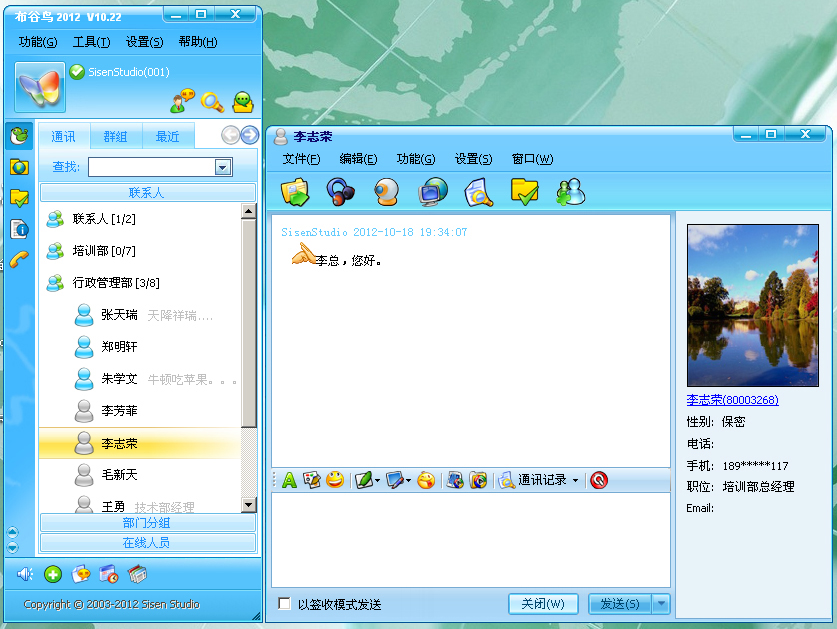Viewport: 837px width, 629px height.
Task: Click the red block icon in chat toolbar
Action: tap(599, 480)
